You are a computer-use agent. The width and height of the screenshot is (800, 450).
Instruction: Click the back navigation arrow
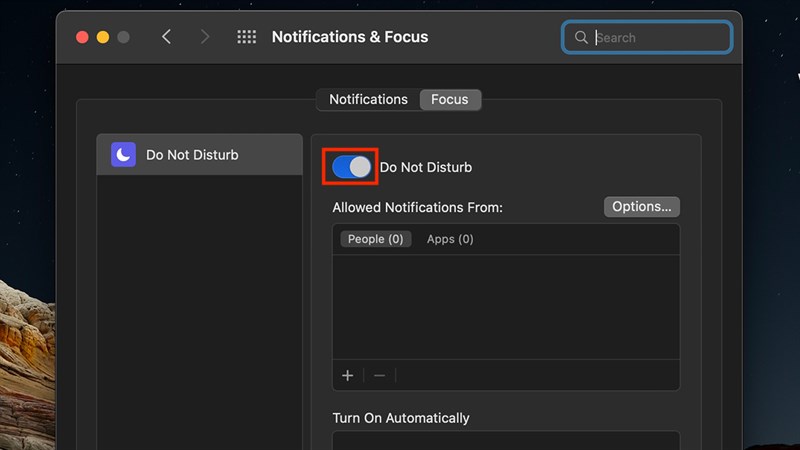(x=166, y=37)
